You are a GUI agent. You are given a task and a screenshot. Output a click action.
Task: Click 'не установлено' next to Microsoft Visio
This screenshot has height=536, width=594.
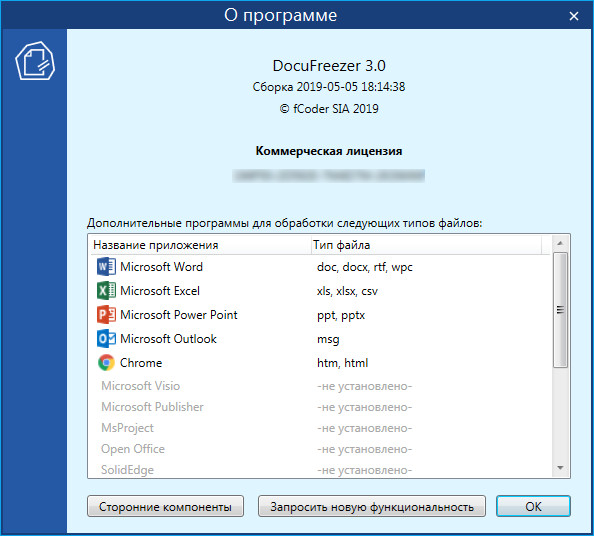(364, 386)
